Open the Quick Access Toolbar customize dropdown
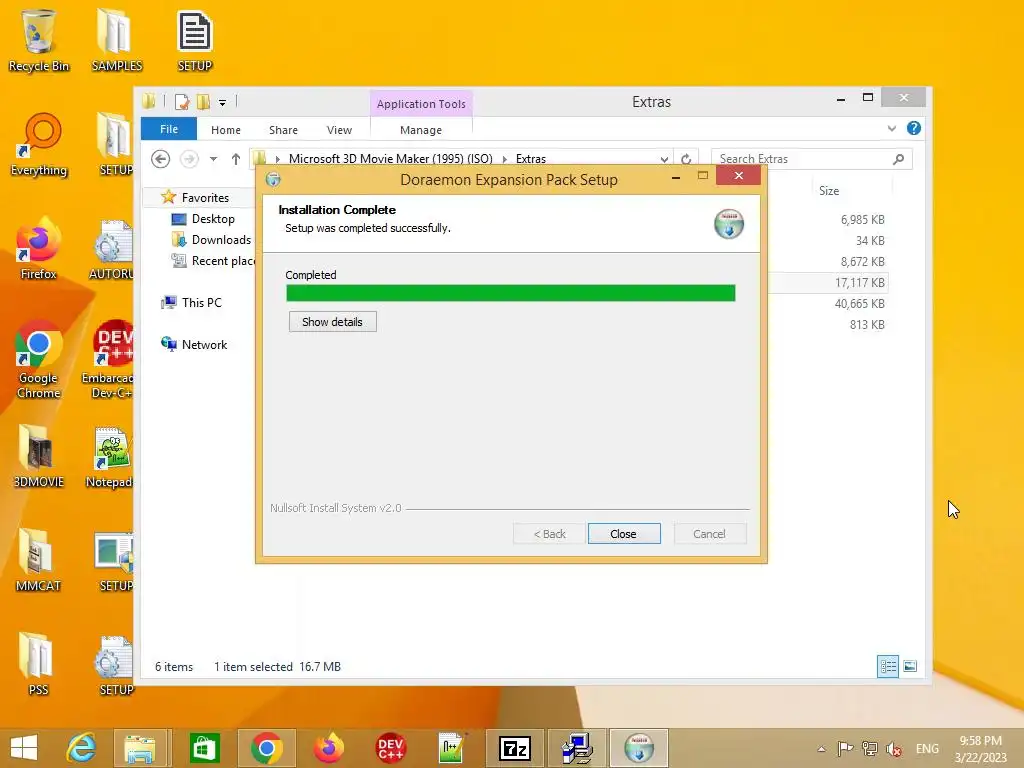 pyautogui.click(x=222, y=103)
